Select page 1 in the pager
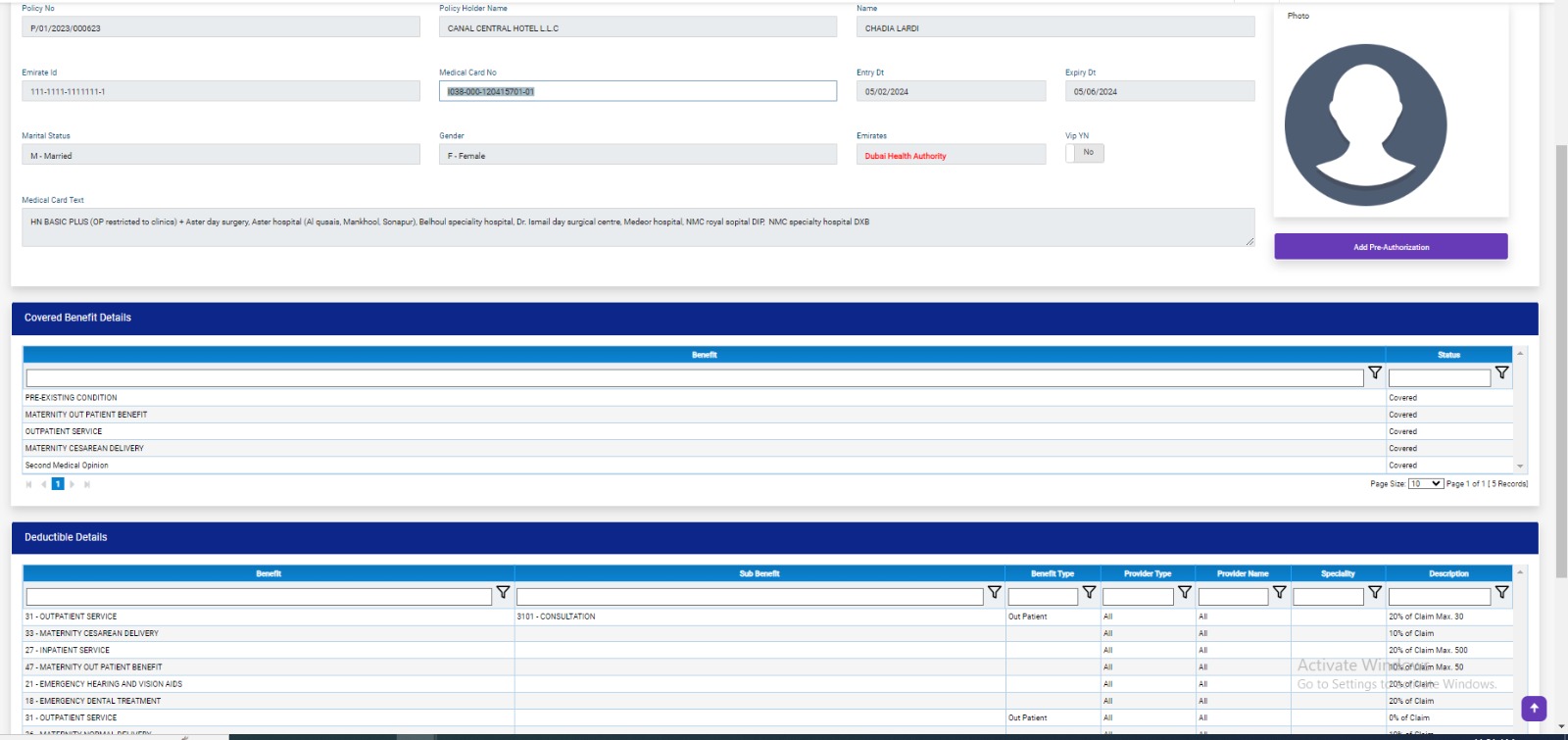 click(58, 484)
